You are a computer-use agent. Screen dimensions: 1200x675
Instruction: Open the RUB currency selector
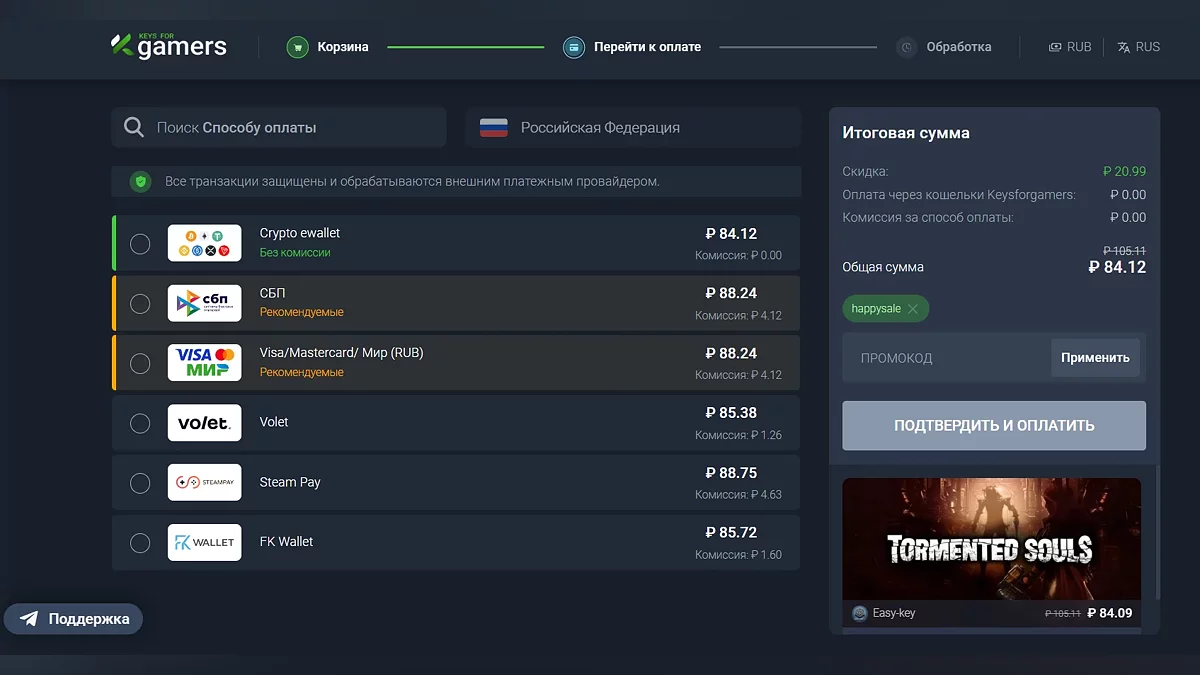(1069, 47)
